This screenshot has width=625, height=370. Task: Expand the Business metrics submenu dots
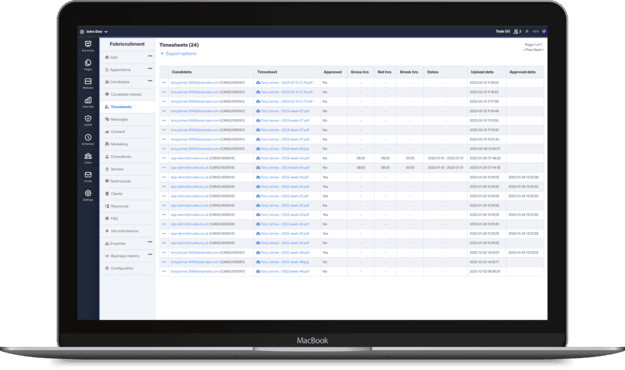point(150,254)
